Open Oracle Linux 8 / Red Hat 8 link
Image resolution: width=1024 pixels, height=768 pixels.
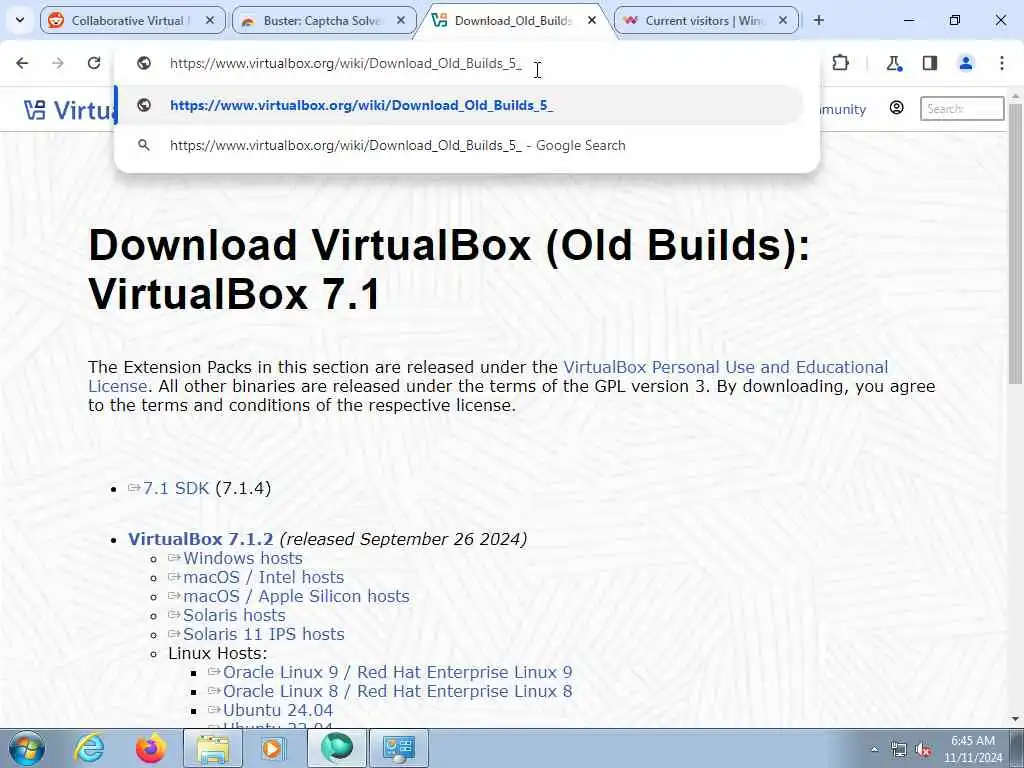coord(397,691)
